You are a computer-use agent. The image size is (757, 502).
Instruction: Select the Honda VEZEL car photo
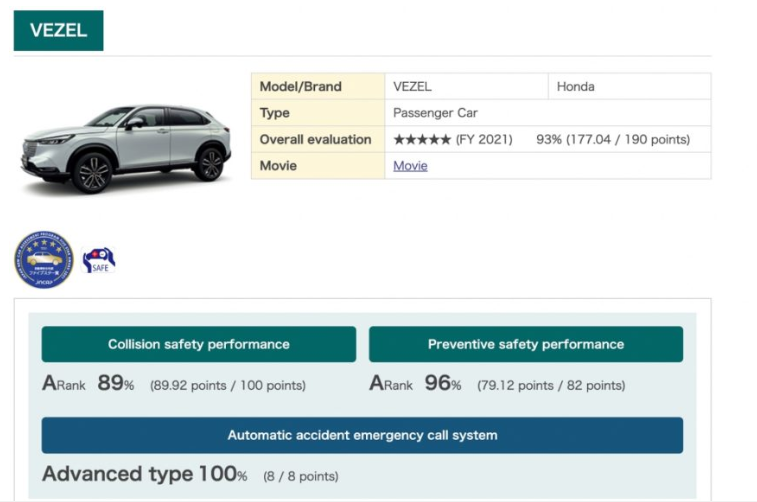tap(126, 149)
